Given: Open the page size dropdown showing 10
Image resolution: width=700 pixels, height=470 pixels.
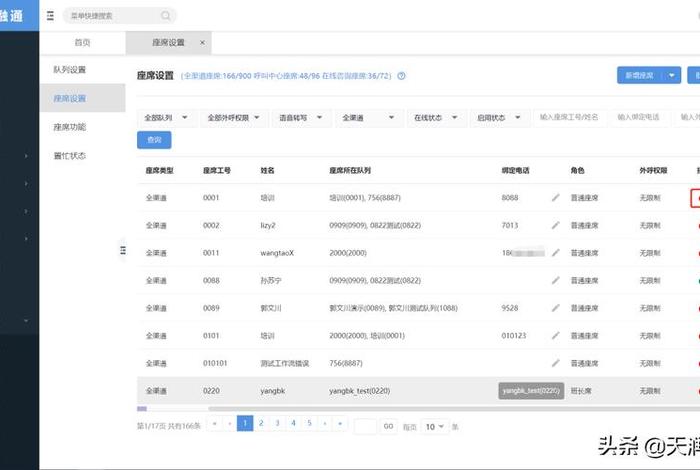Looking at the screenshot, I should 435,426.
